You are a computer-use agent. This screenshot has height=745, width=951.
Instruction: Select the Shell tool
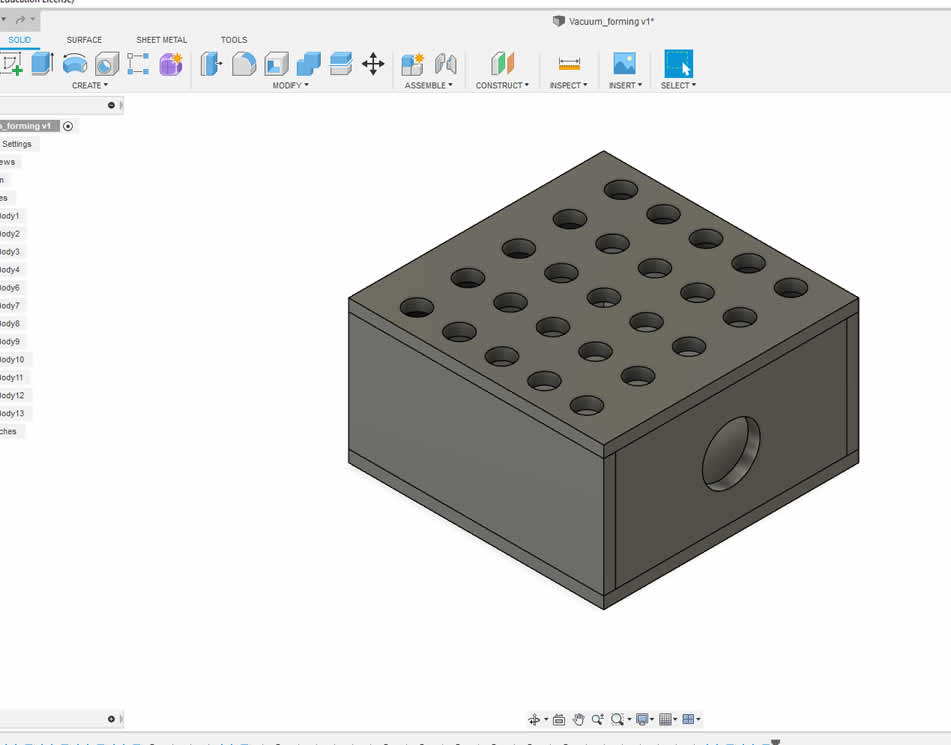tap(276, 64)
